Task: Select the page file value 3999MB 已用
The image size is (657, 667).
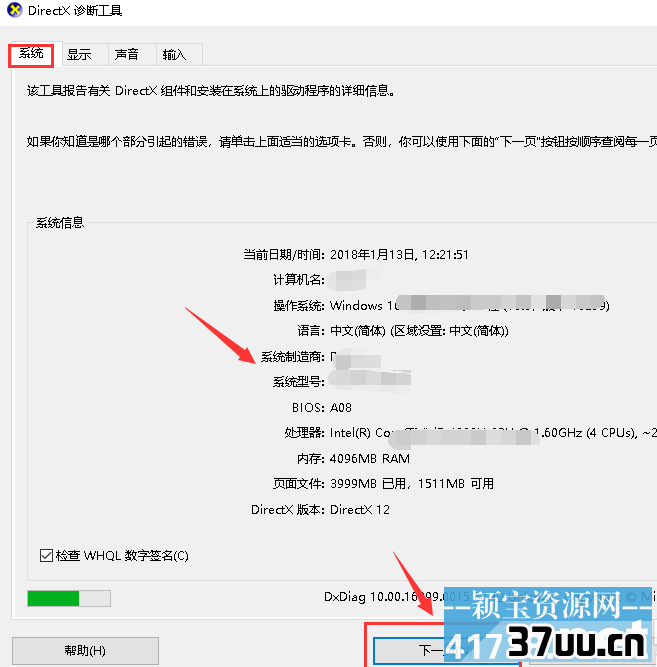Action: coord(370,484)
